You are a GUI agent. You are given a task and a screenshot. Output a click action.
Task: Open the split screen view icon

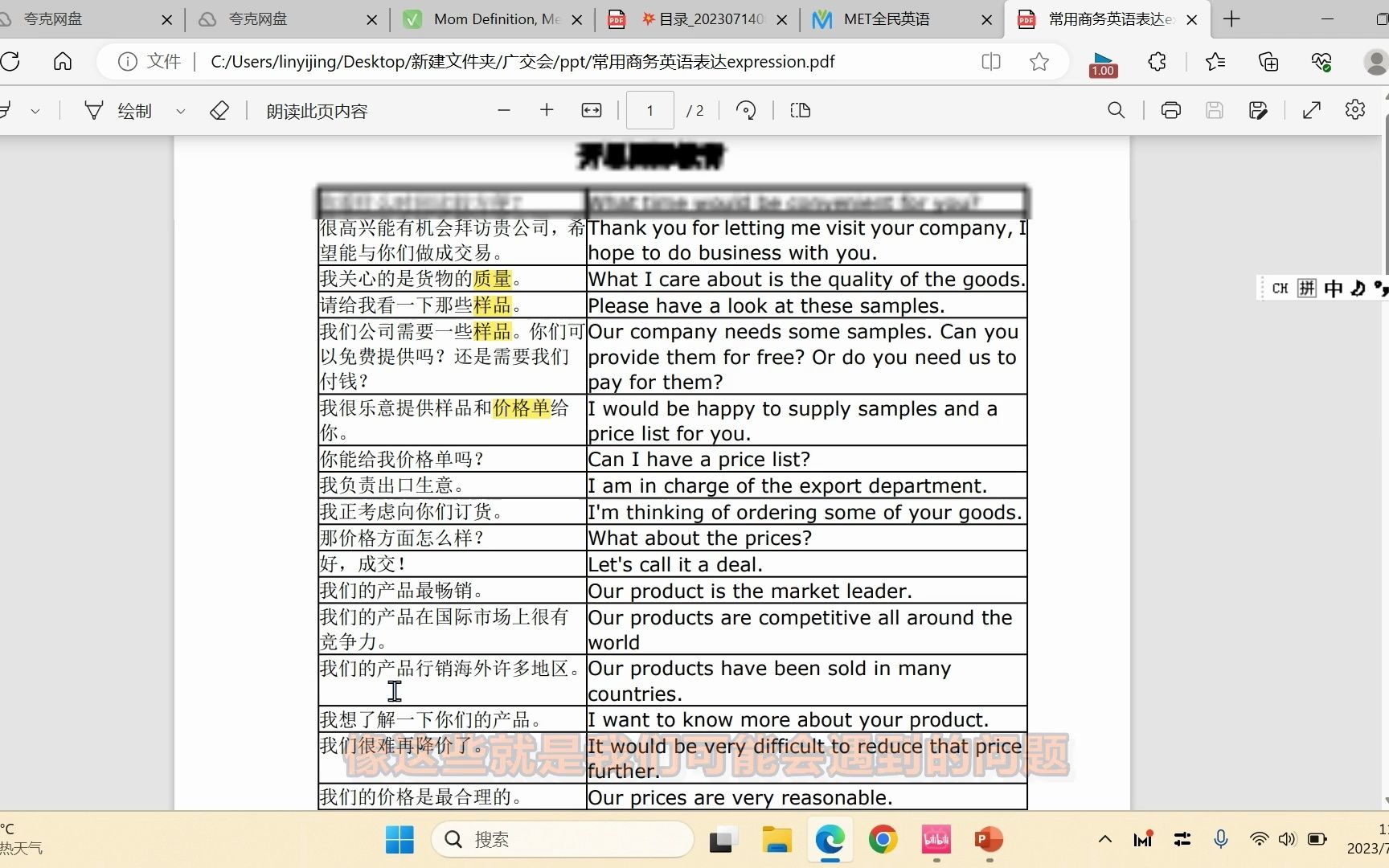pyautogui.click(x=991, y=62)
